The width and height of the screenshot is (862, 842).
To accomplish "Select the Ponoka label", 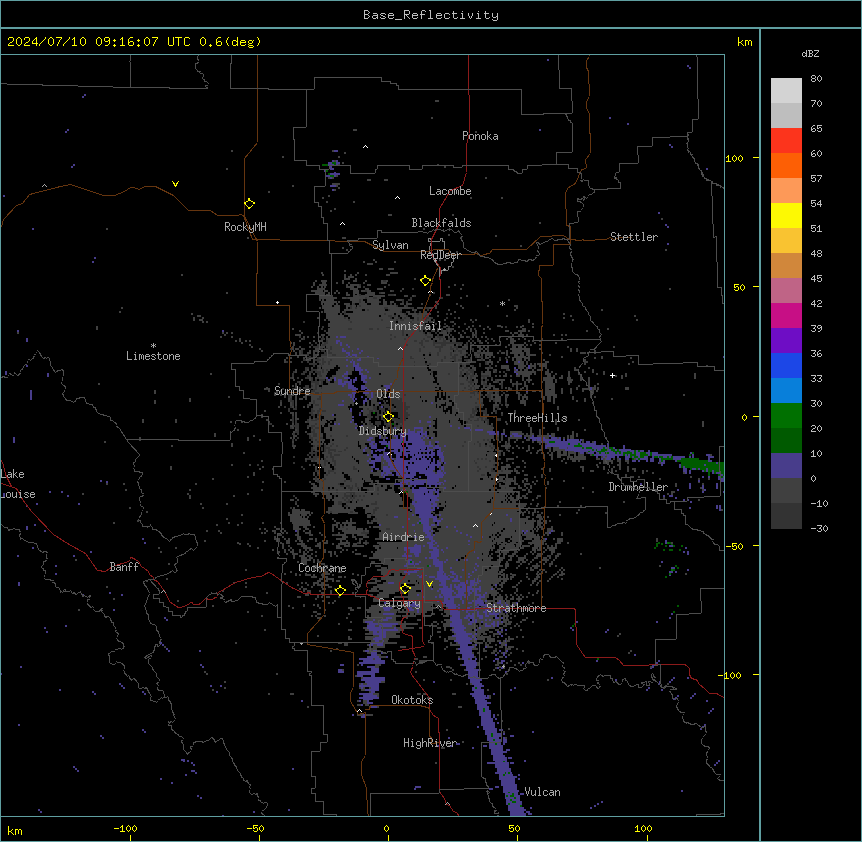I will click(x=480, y=136).
